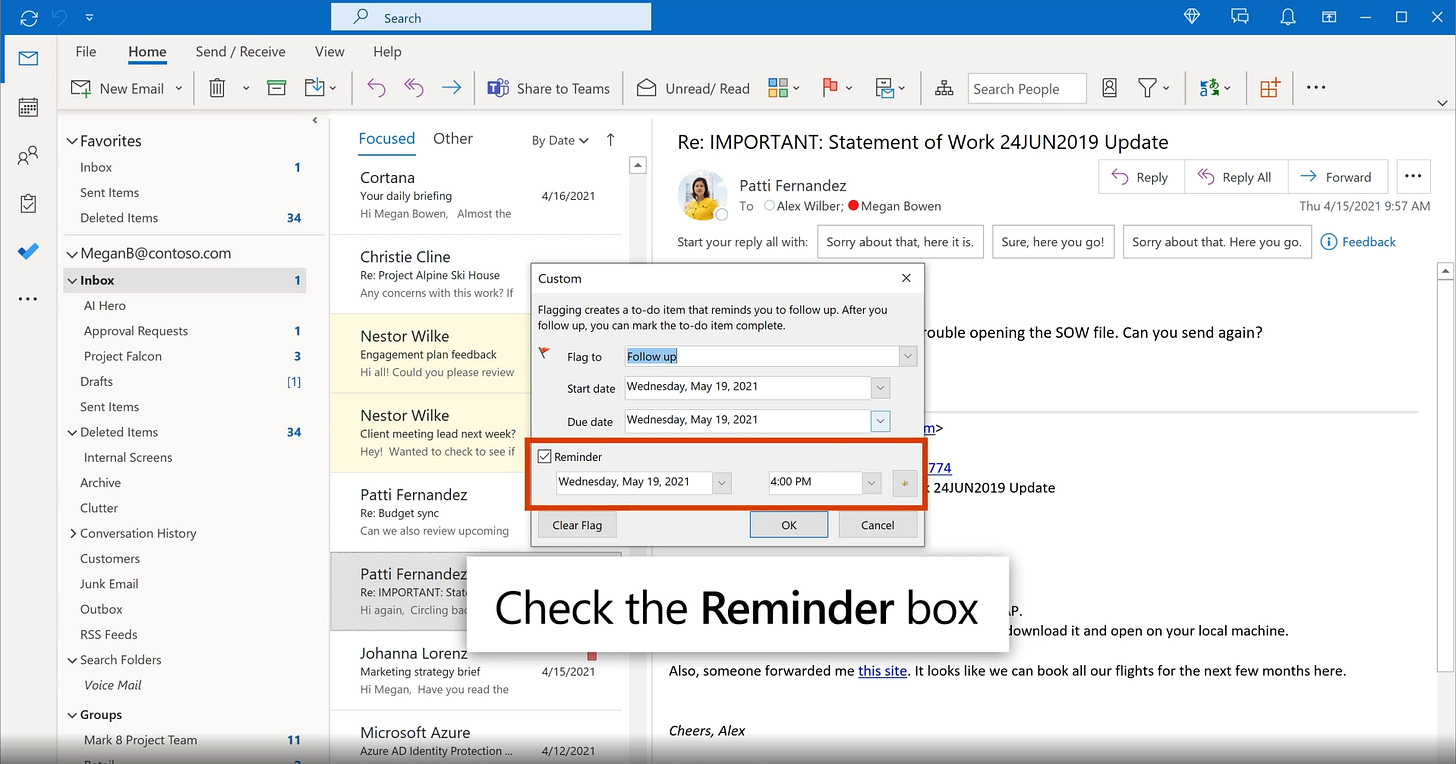Open the File menu
The height and width of the screenshot is (764, 1456).
point(86,52)
